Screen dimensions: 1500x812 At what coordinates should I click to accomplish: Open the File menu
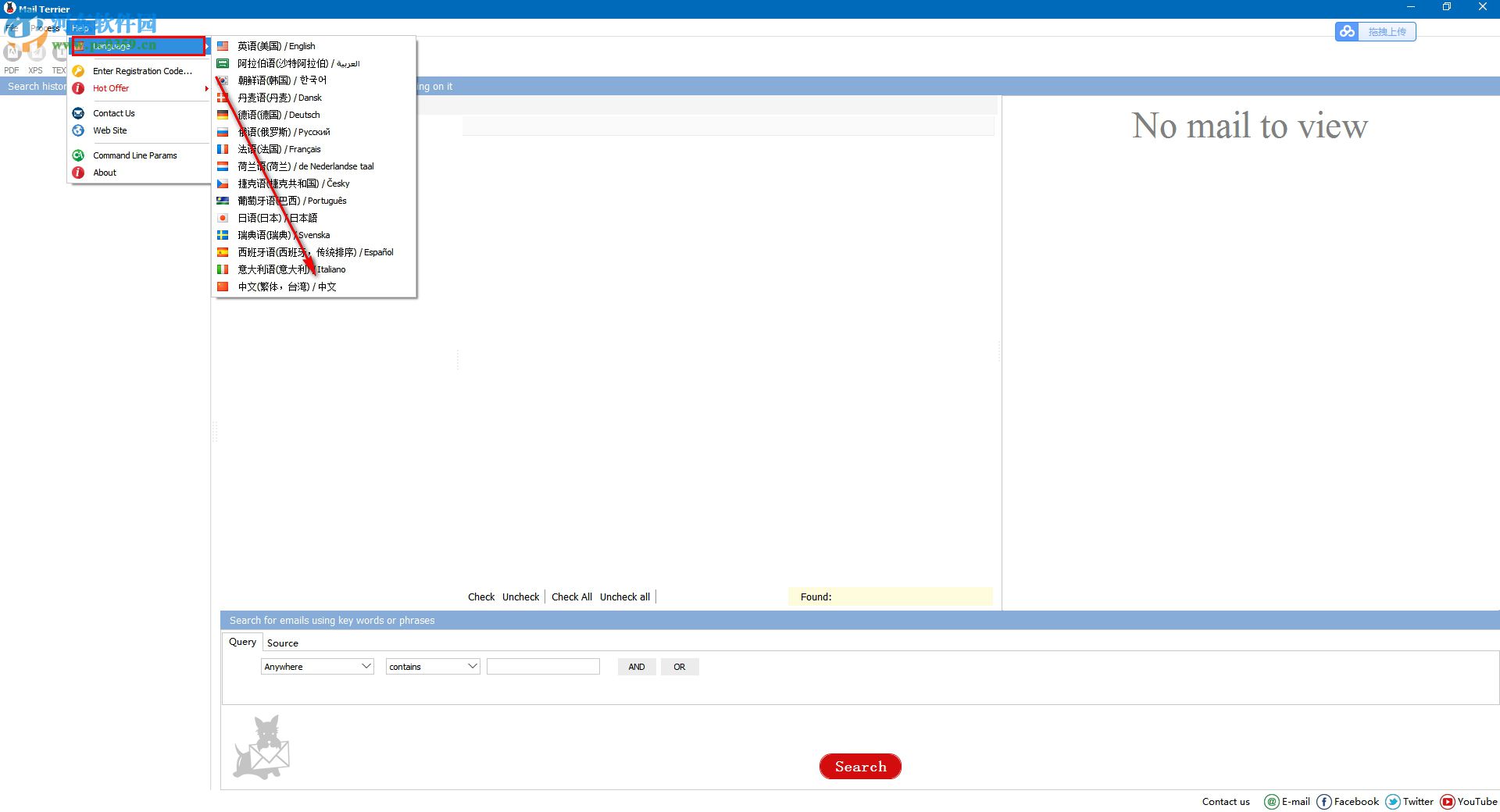coord(12,28)
